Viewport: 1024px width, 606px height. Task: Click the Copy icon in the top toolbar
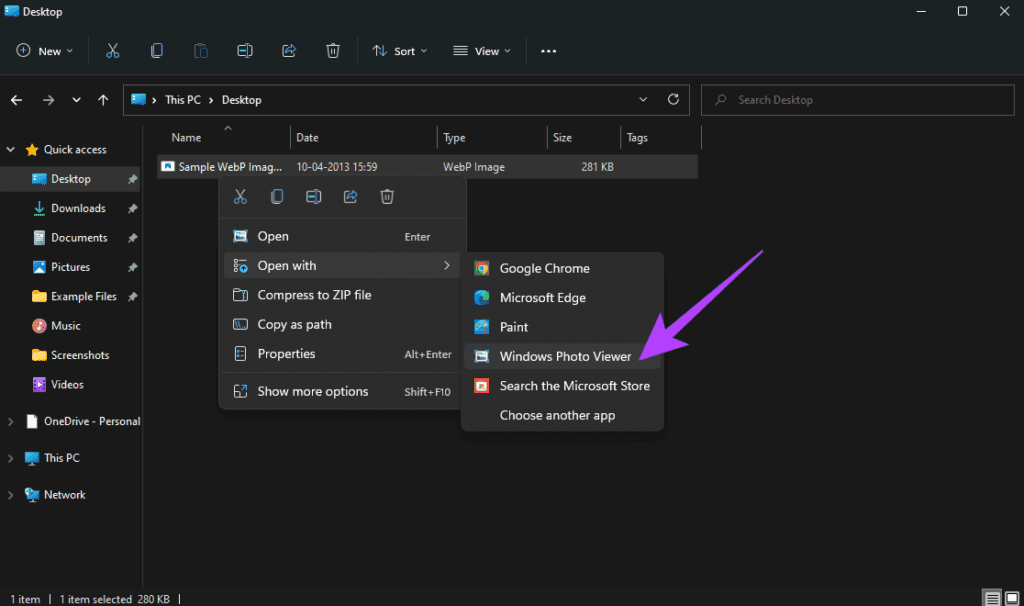pyautogui.click(x=157, y=51)
